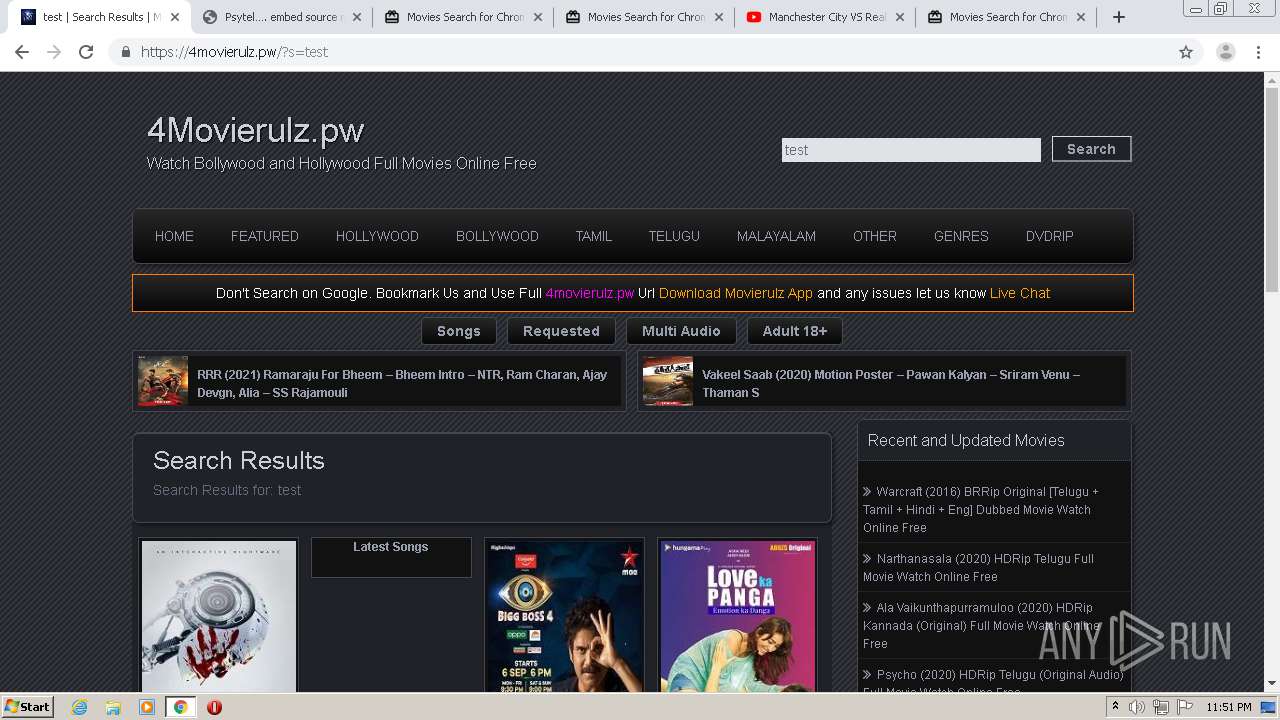Click the Search button
Viewport: 1280px width, 720px height.
[1091, 149]
